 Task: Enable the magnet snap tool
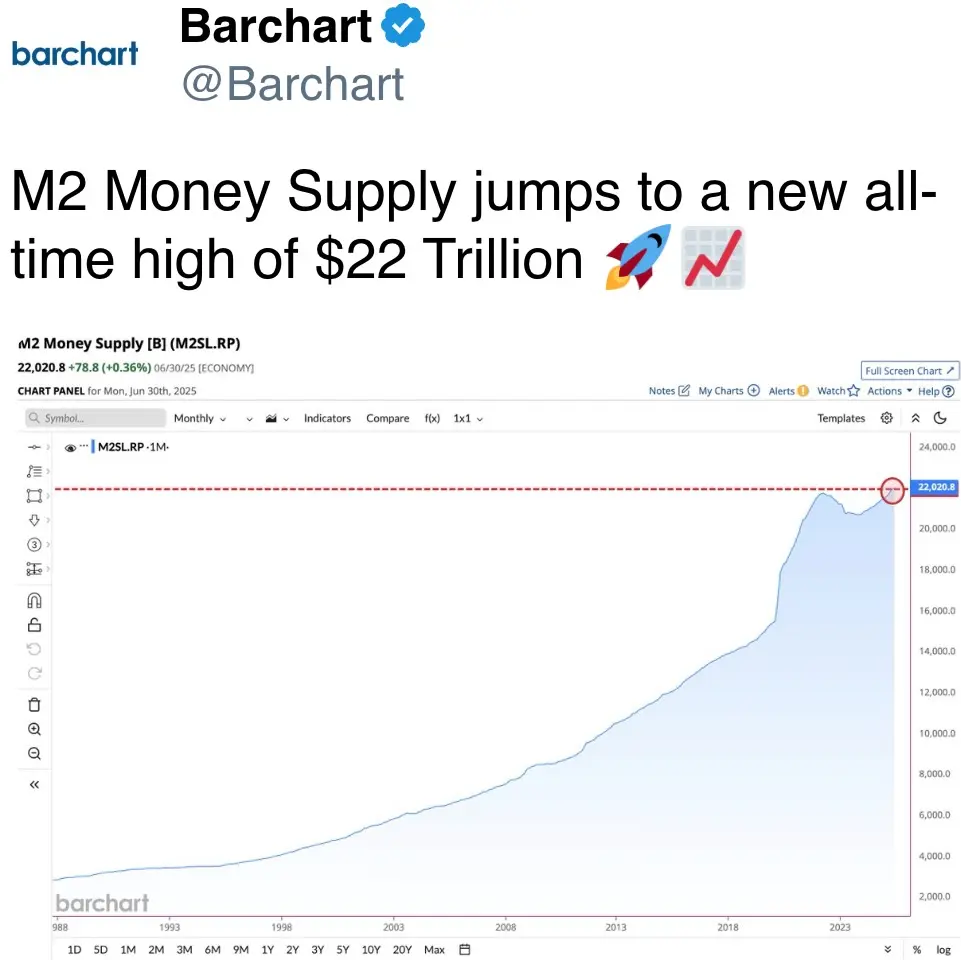click(34, 600)
